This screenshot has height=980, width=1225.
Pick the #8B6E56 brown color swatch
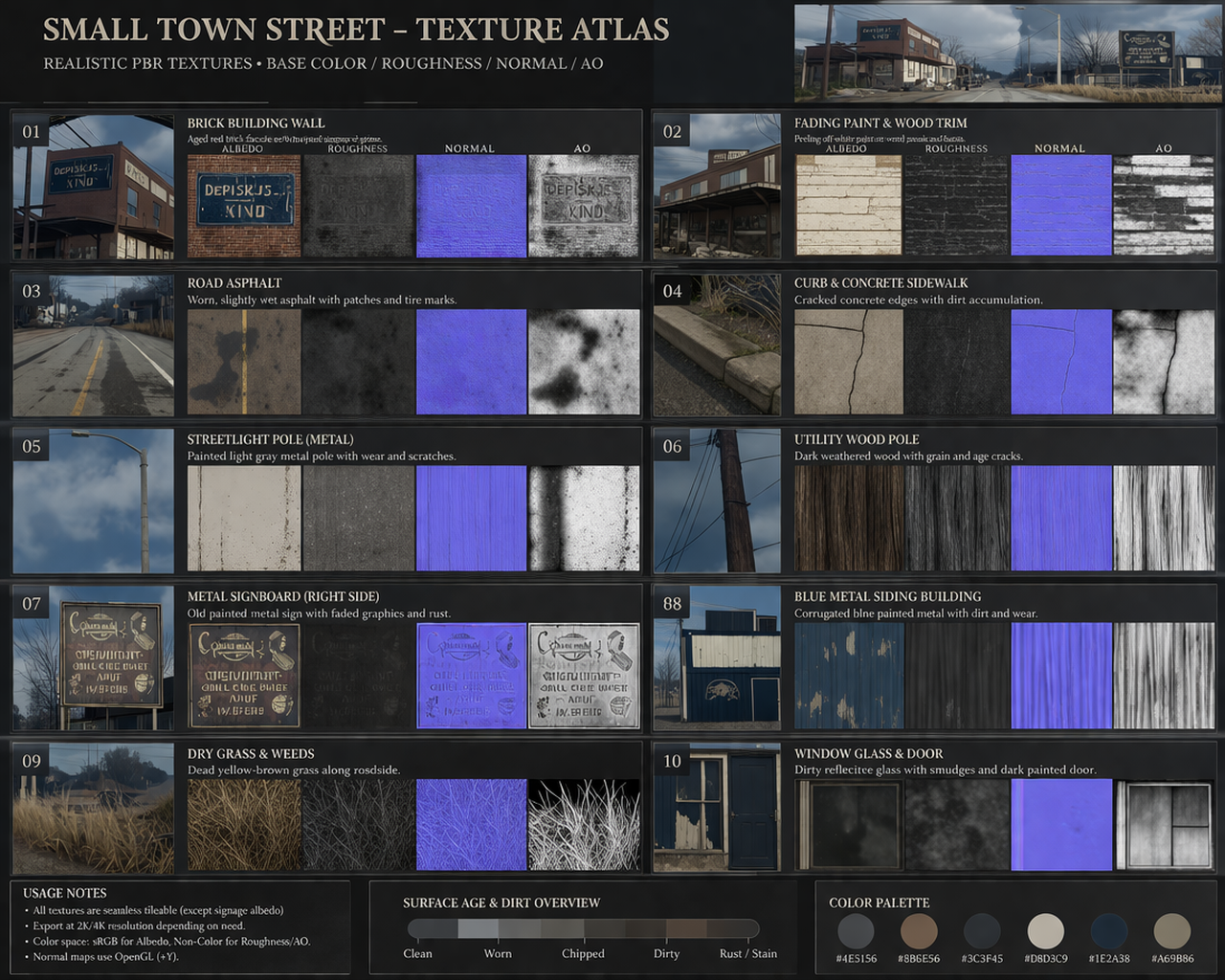[919, 930]
